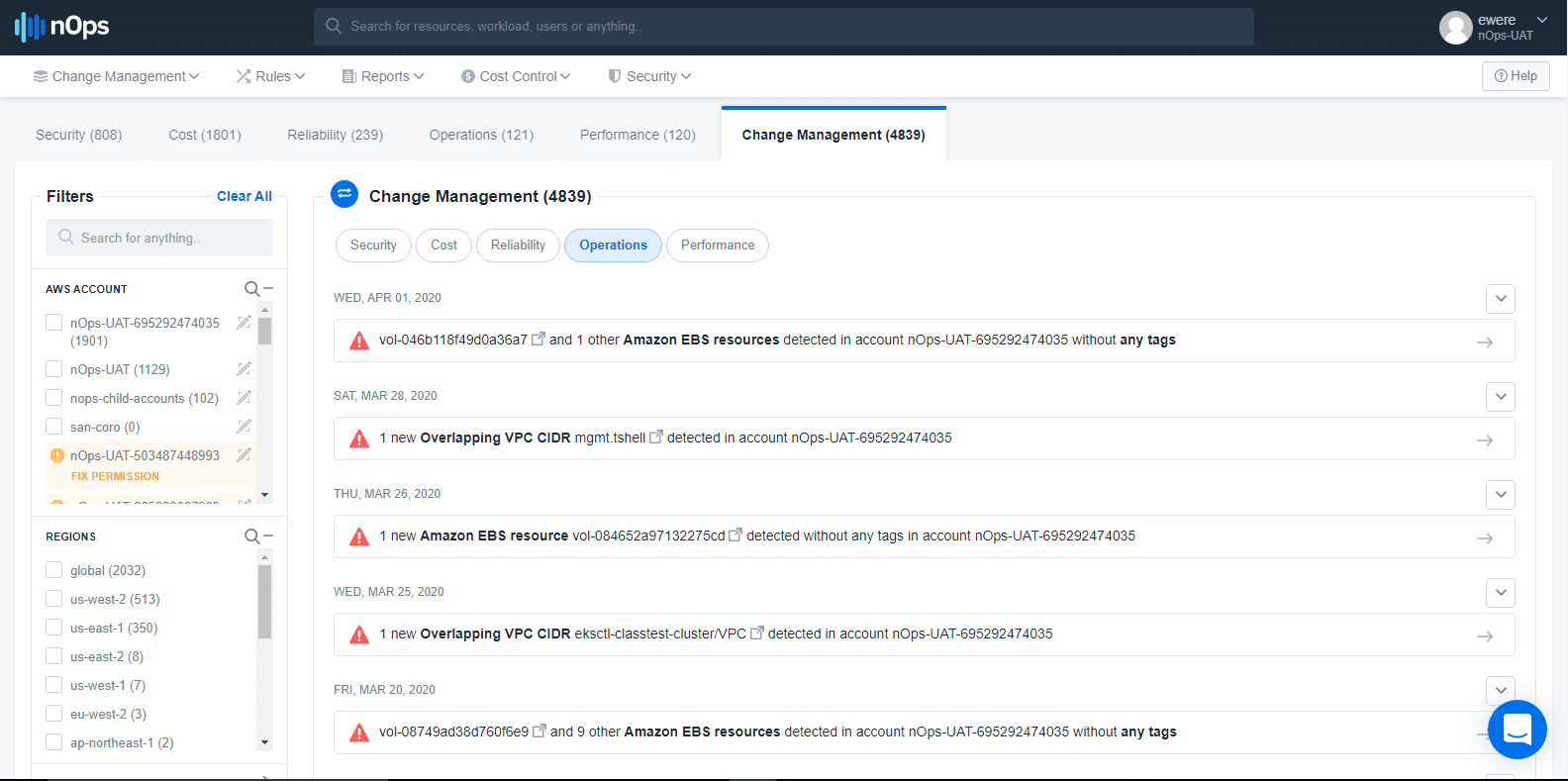This screenshot has width=1568, height=781.
Task: Check the eu-west-2 (3) region checkbox
Action: tap(54, 714)
